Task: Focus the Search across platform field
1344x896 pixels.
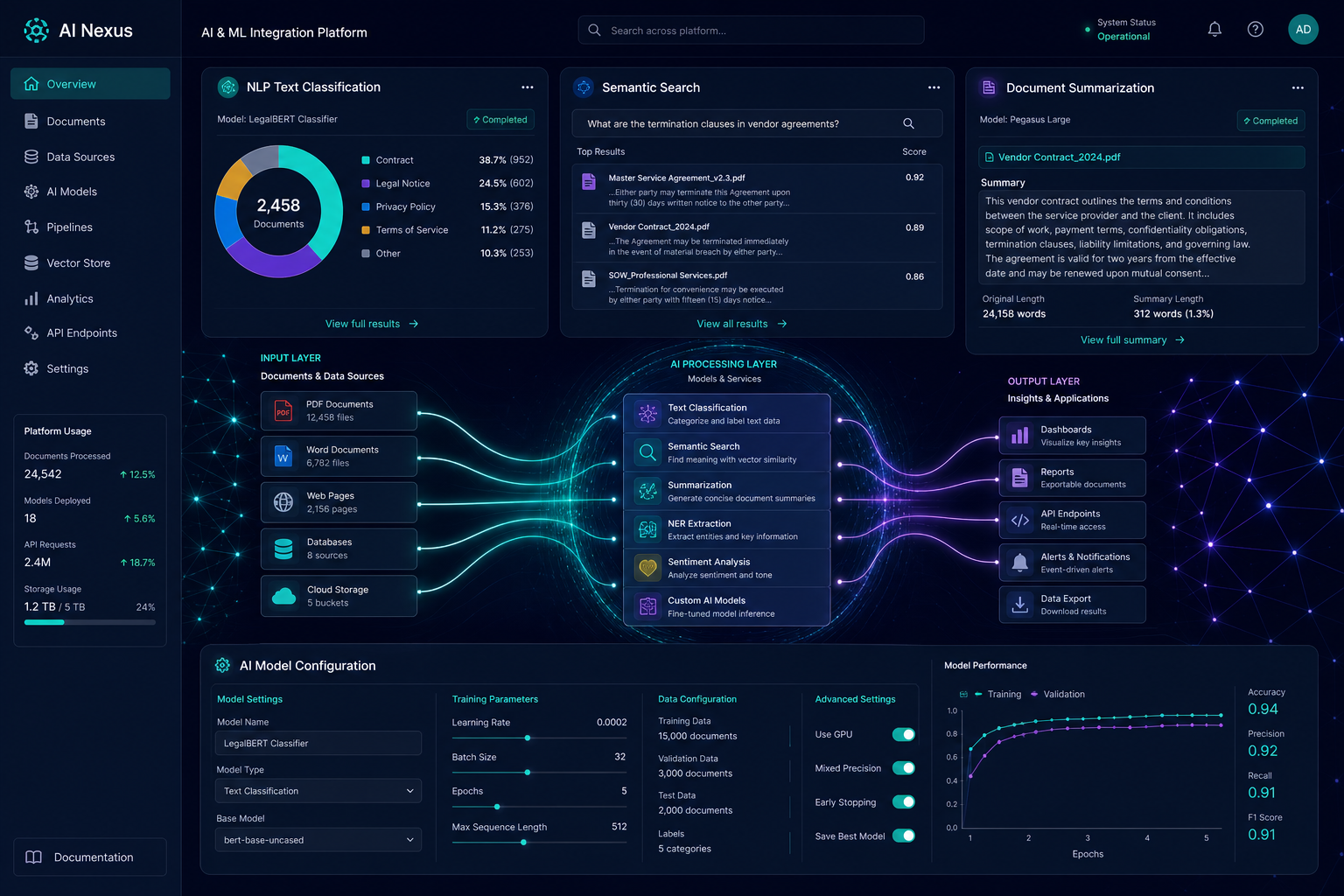Action: [751, 30]
